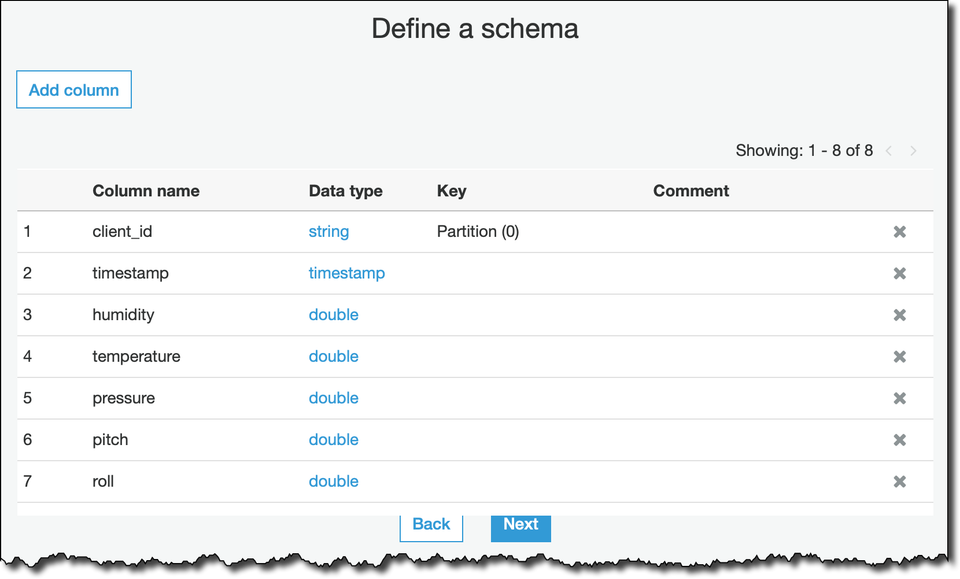Remove the client_id column with its X icon

[x=899, y=232]
